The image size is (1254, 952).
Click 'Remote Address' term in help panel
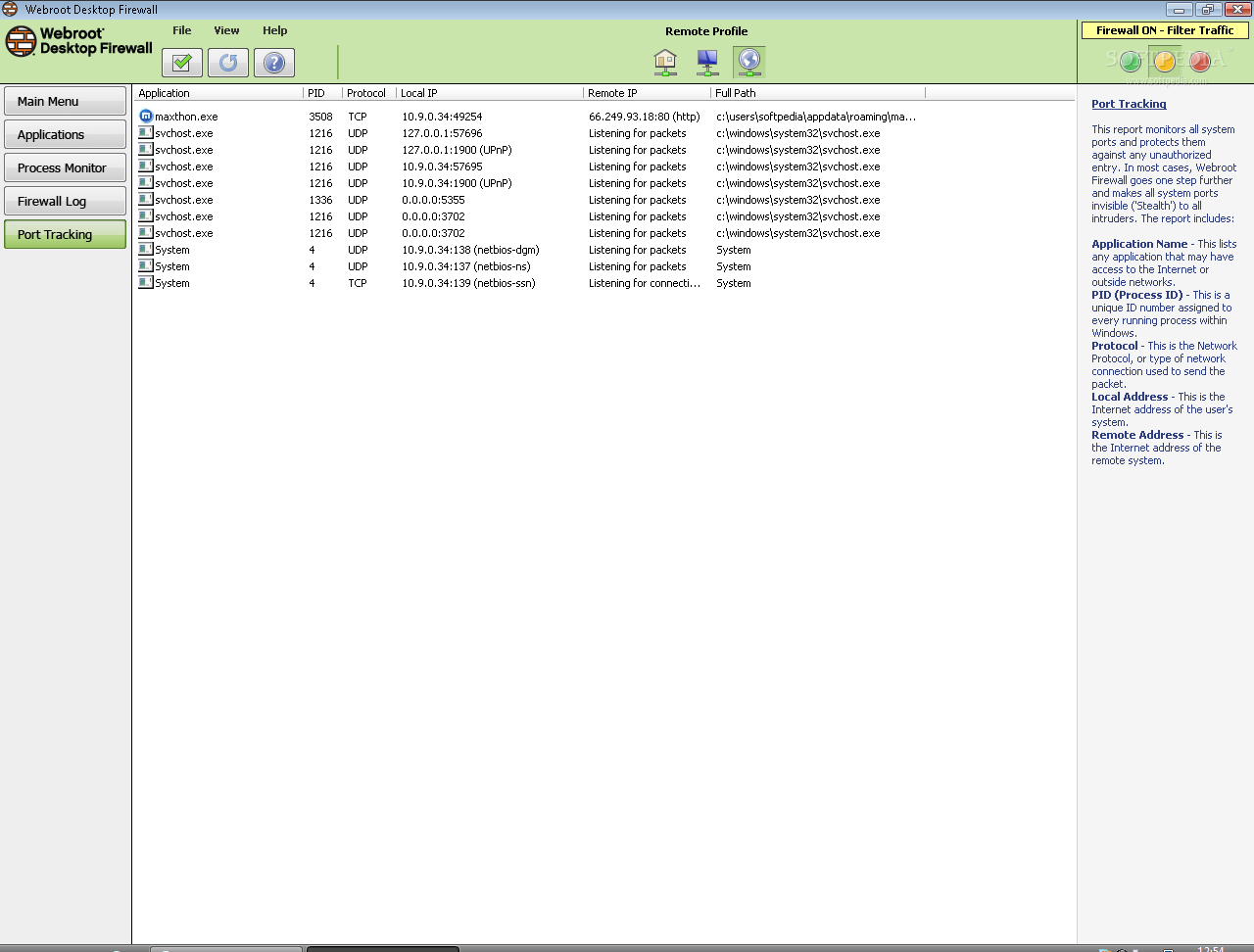pyautogui.click(x=1137, y=435)
